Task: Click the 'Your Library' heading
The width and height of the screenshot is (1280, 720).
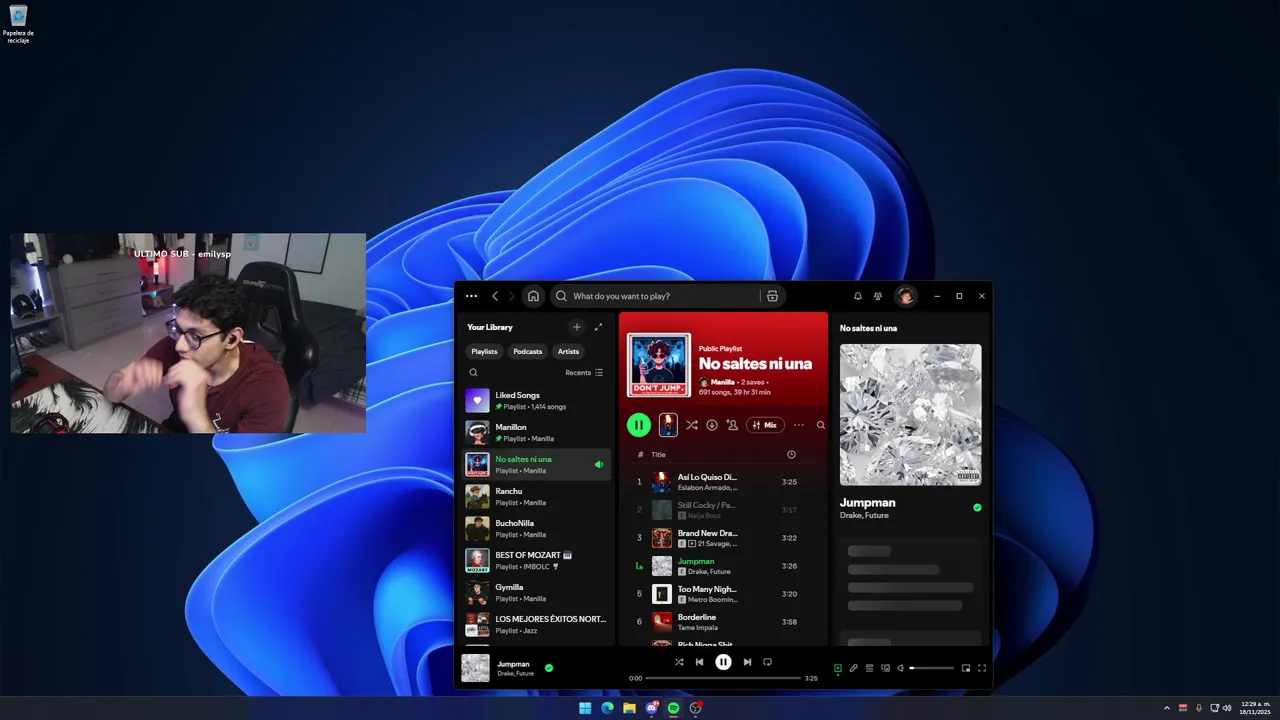Action: point(489,327)
